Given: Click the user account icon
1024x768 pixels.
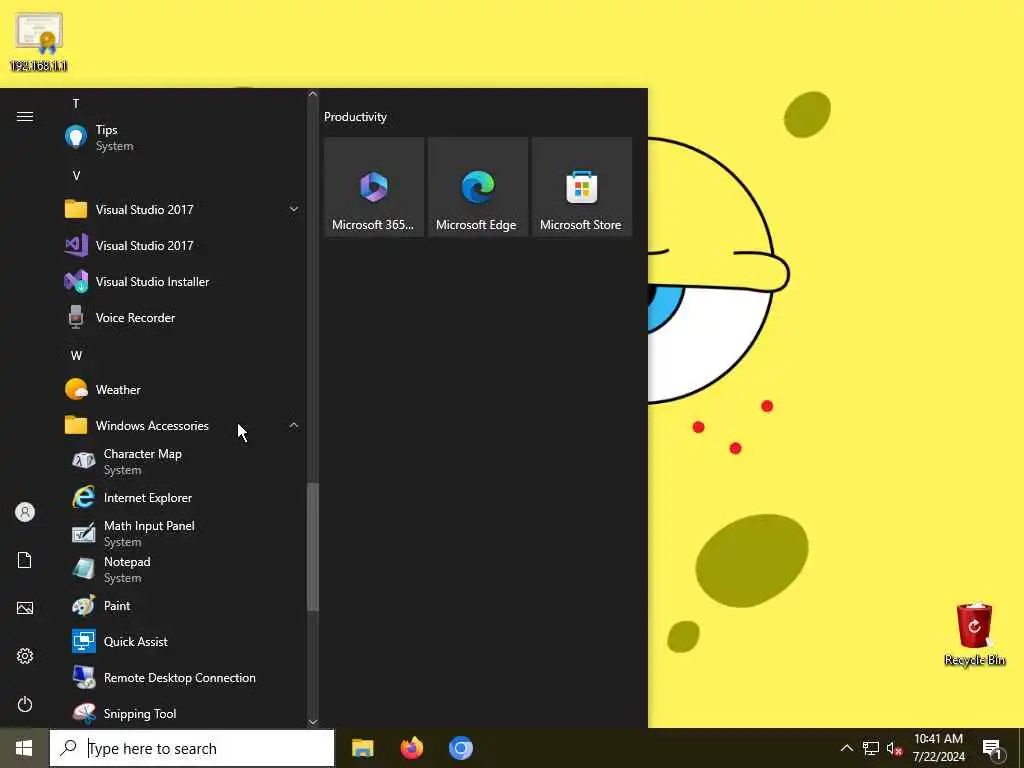Looking at the screenshot, I should [25, 512].
